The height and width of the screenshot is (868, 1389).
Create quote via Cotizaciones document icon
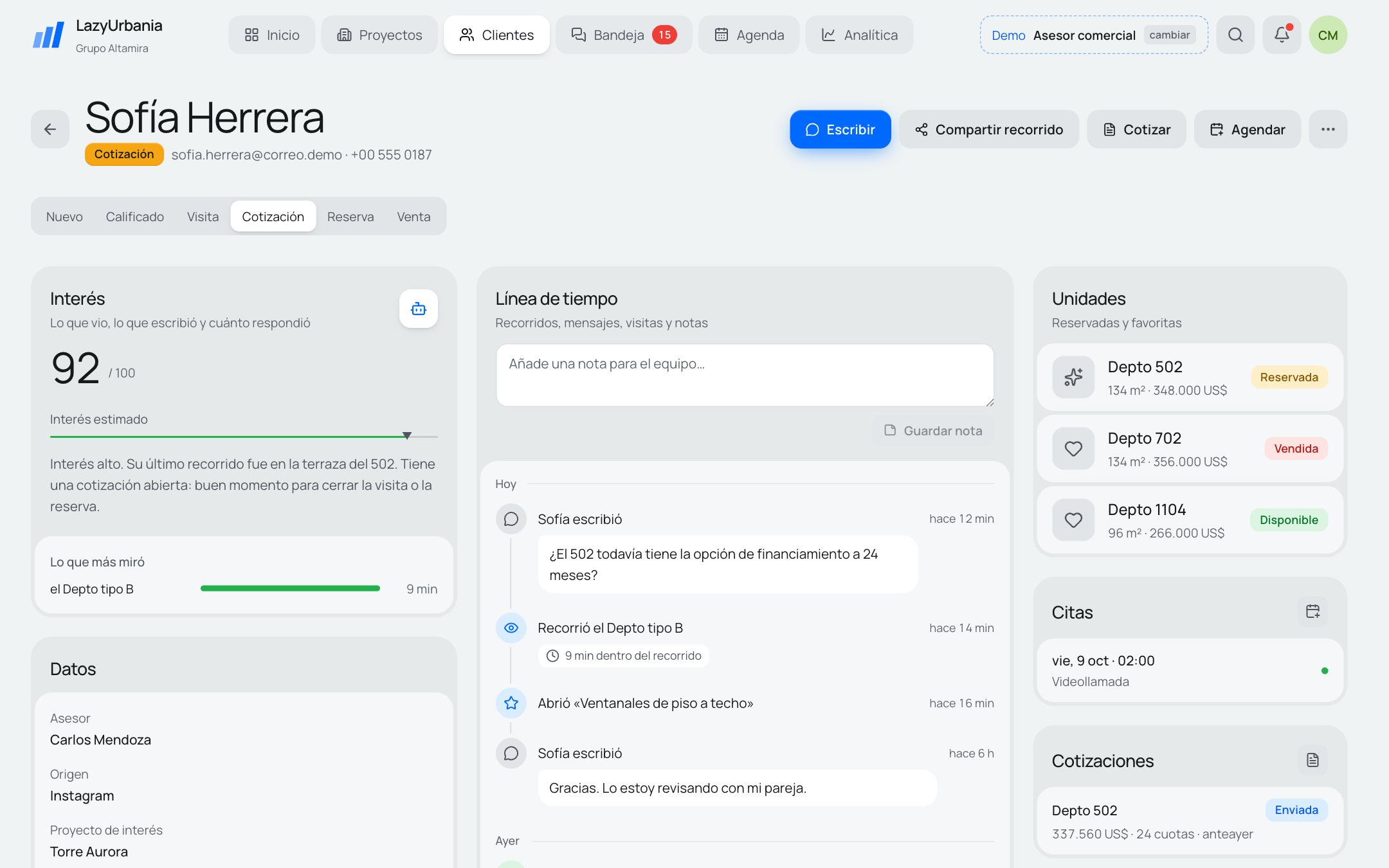pyautogui.click(x=1312, y=760)
